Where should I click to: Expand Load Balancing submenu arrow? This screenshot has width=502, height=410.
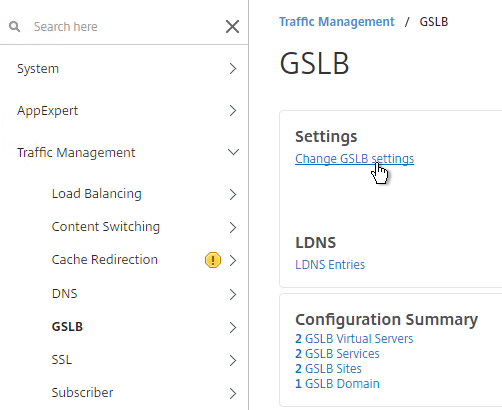click(233, 194)
